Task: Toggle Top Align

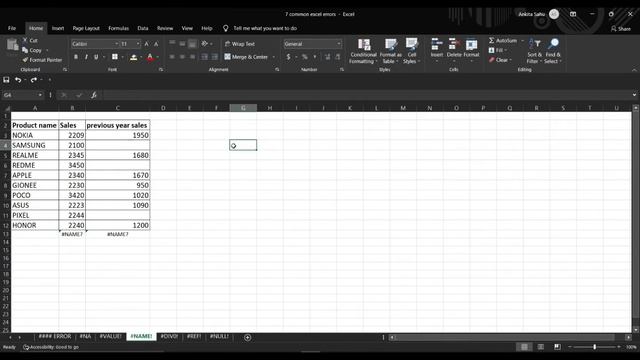Action: pyautogui.click(x=172, y=43)
